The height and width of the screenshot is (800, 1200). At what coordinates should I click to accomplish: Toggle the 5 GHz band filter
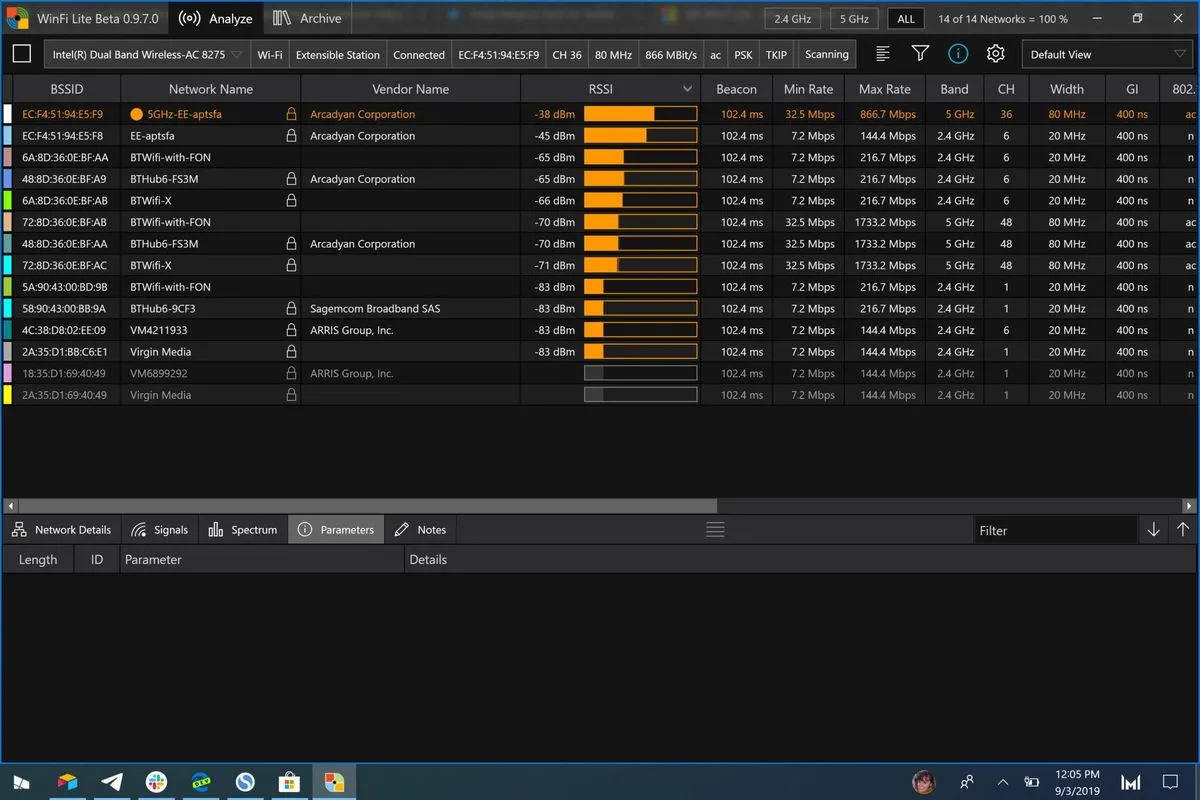[855, 19]
